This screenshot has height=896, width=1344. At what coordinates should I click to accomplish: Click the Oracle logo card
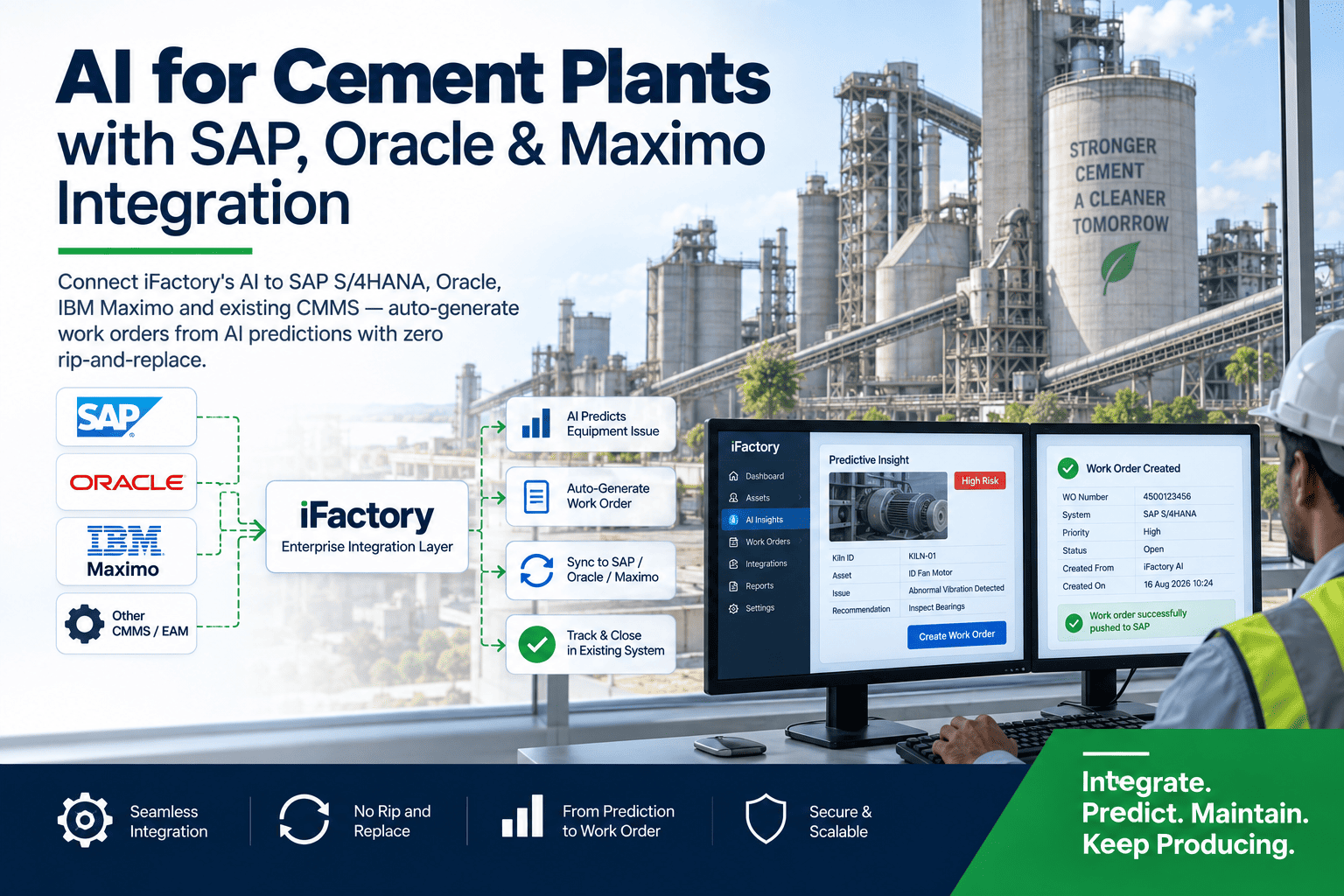(x=126, y=482)
